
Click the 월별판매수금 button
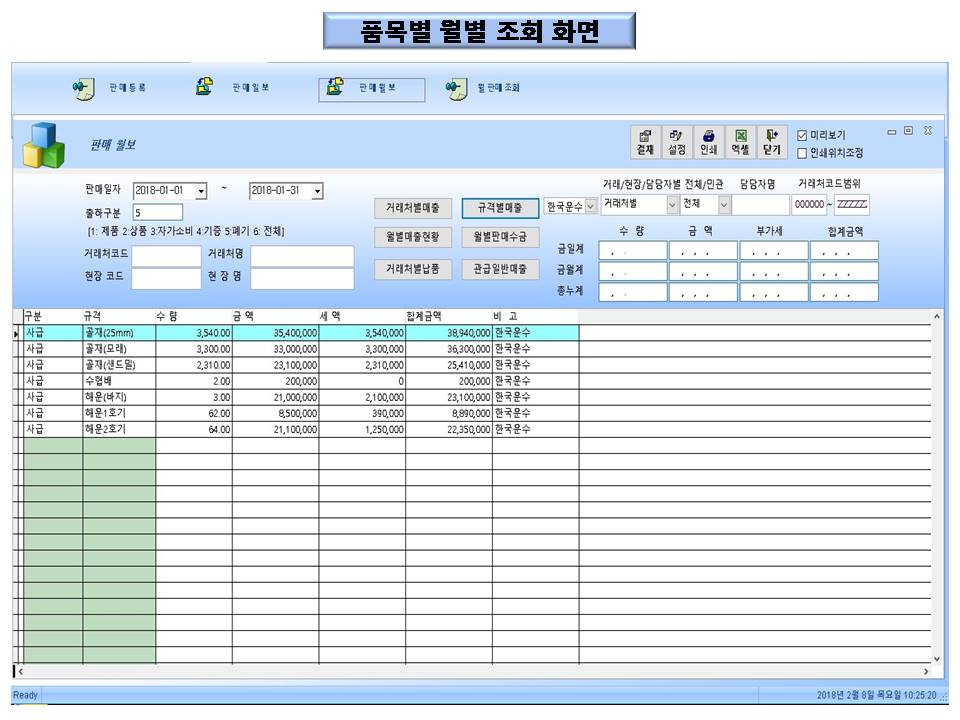(x=500, y=238)
